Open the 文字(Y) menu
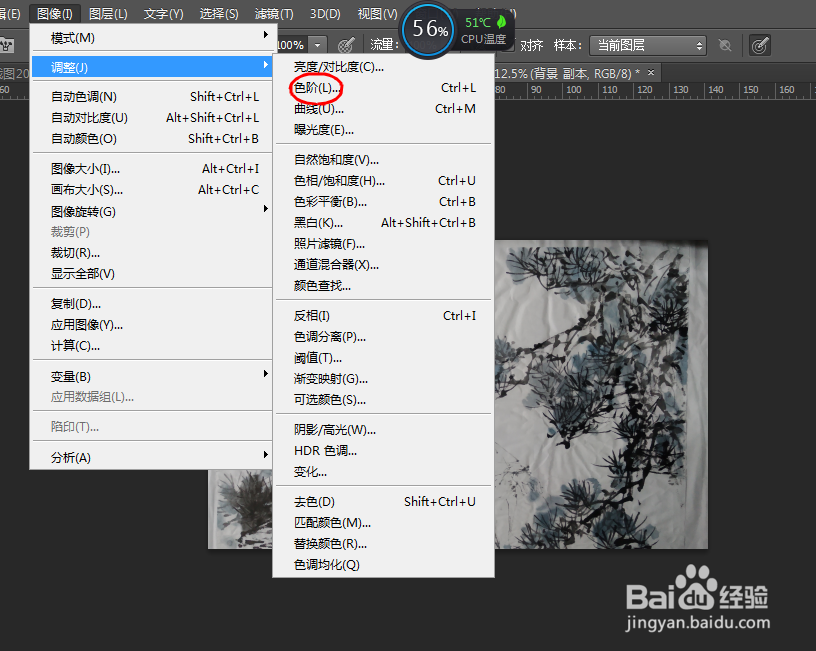This screenshot has height=651, width=816. coord(163,14)
